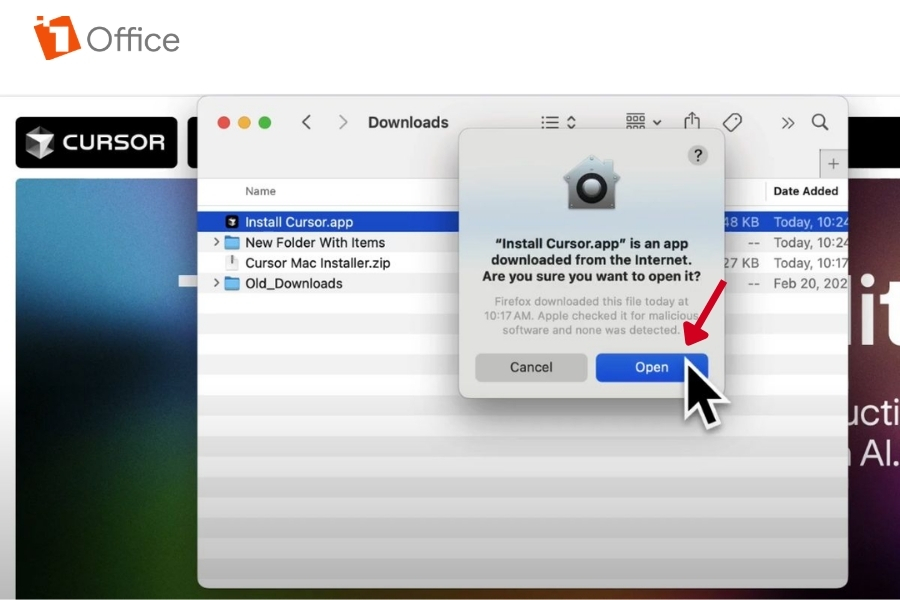The image size is (900, 600).
Task: Click the Downloads window title
Action: (x=408, y=122)
